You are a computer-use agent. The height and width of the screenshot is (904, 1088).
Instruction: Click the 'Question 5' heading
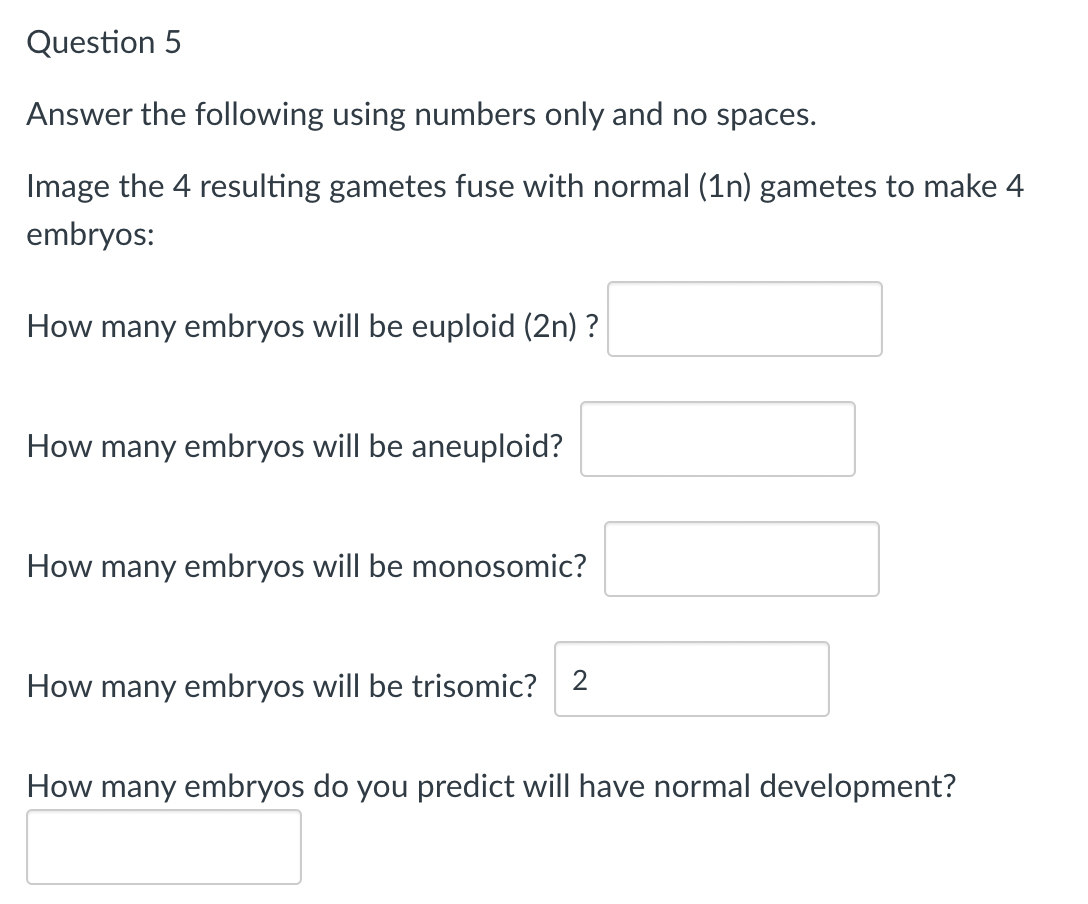point(104,43)
